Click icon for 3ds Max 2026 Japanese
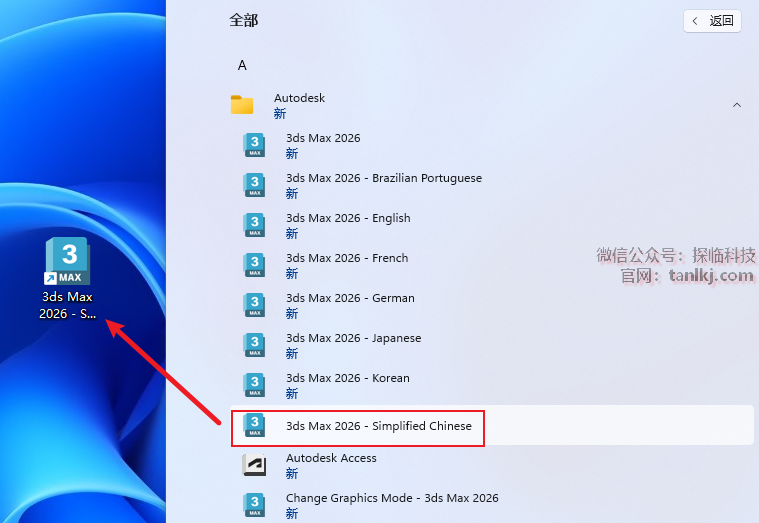The height and width of the screenshot is (523, 759). coord(255,345)
